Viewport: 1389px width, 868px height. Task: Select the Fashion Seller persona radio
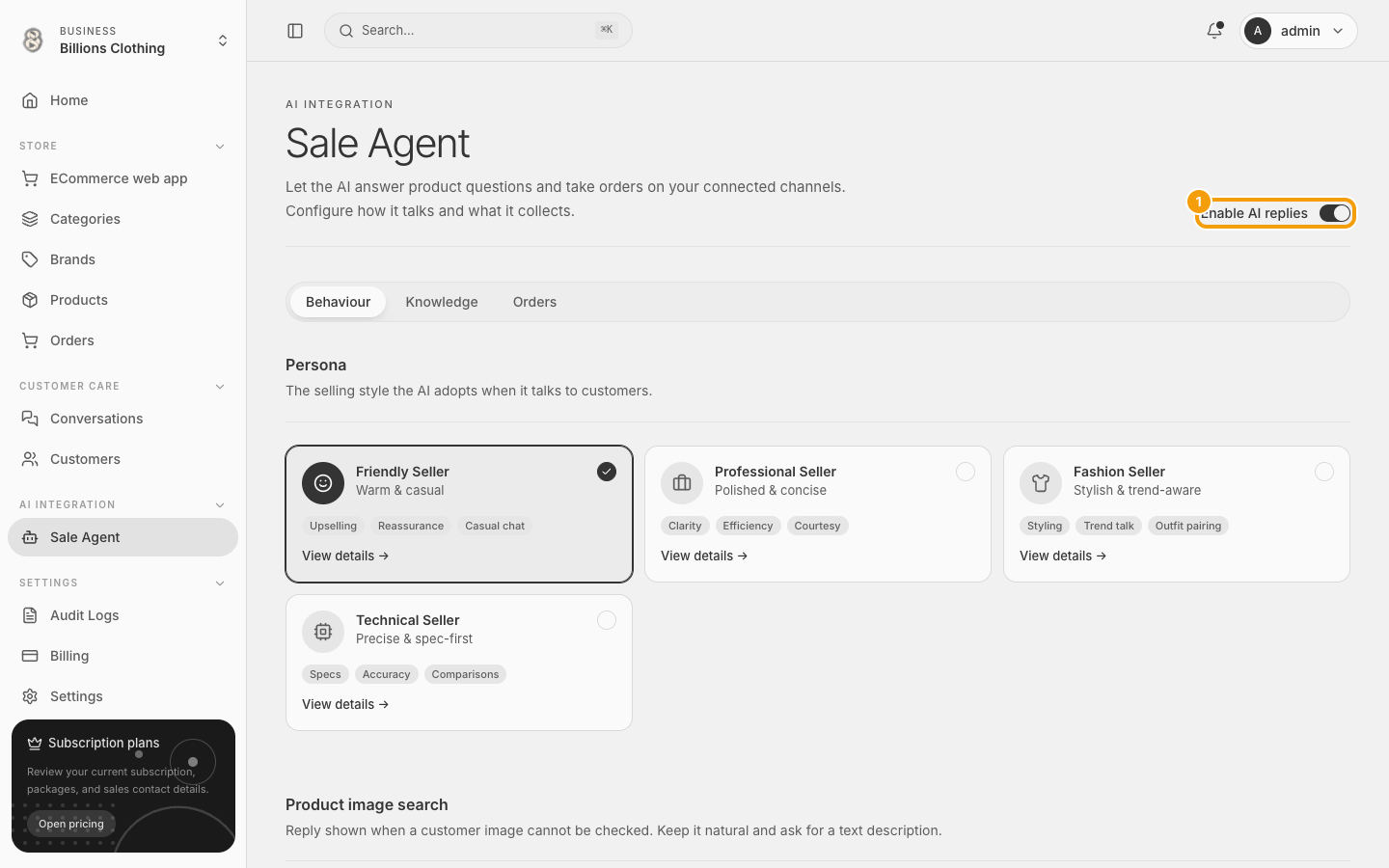(1324, 472)
